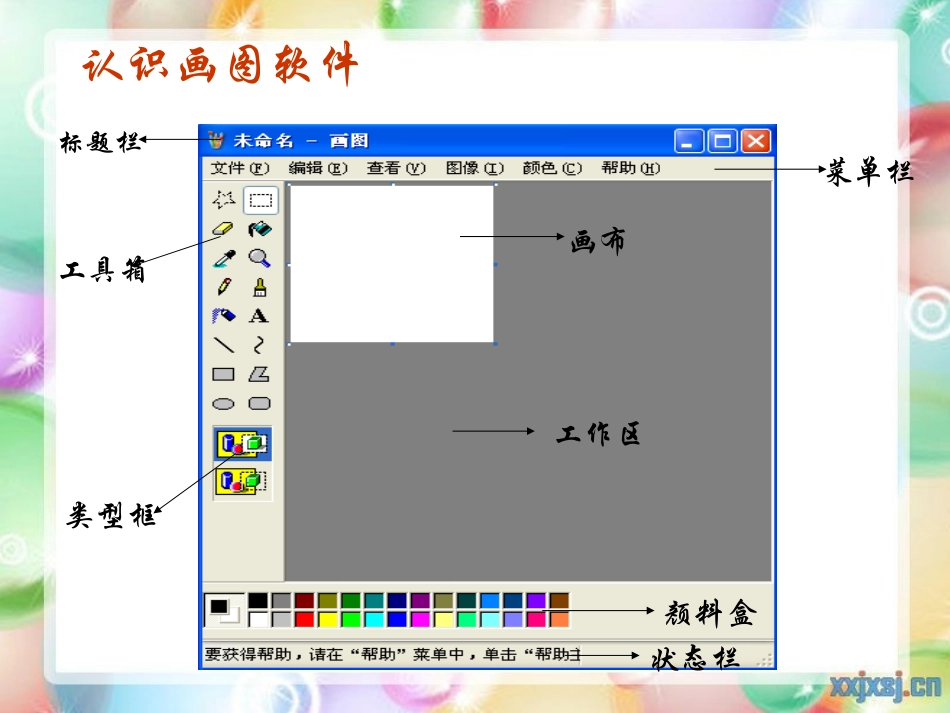Maximize the Paint window
Screen dimensions: 950x713
click(x=723, y=141)
